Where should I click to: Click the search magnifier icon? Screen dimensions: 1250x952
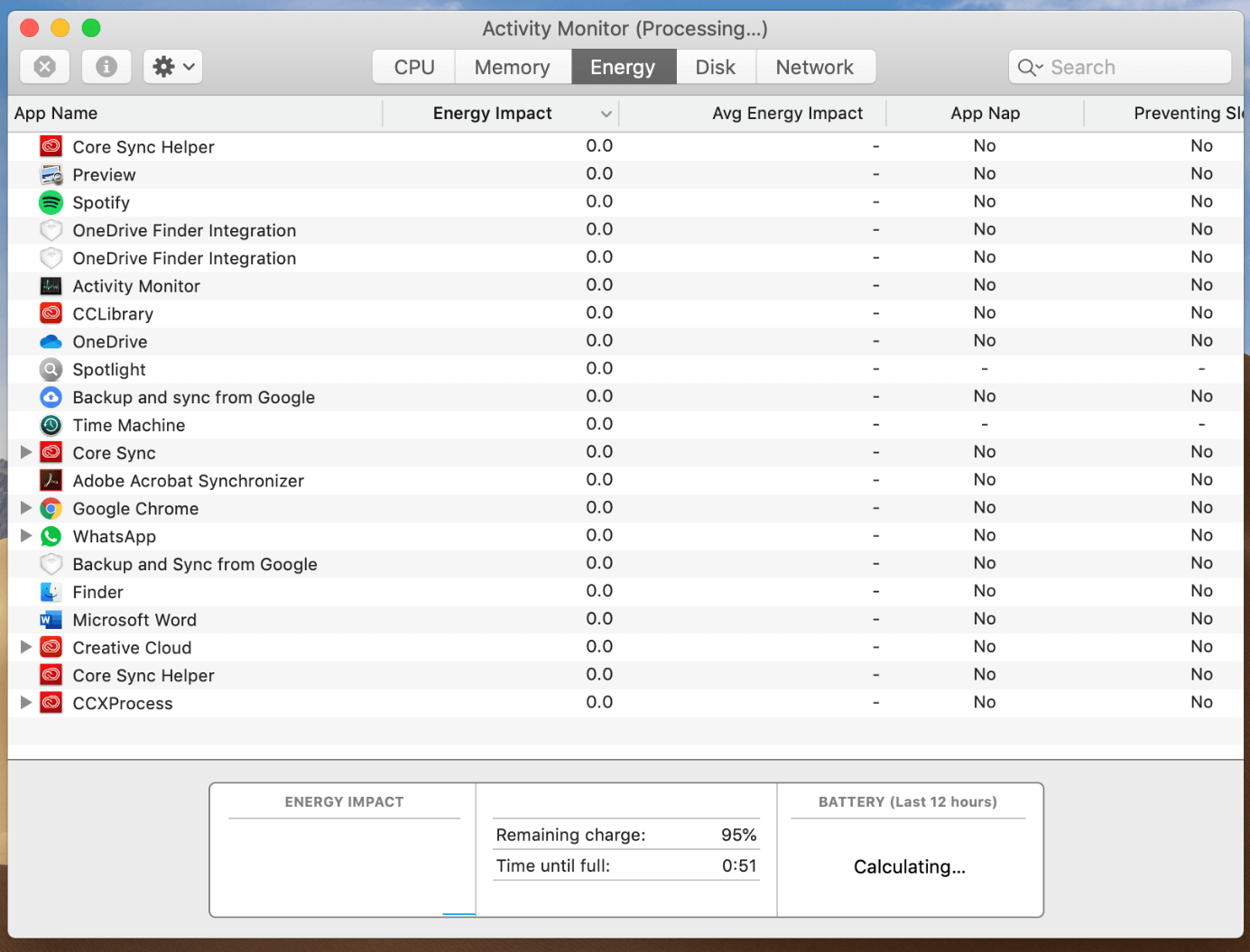(1030, 68)
